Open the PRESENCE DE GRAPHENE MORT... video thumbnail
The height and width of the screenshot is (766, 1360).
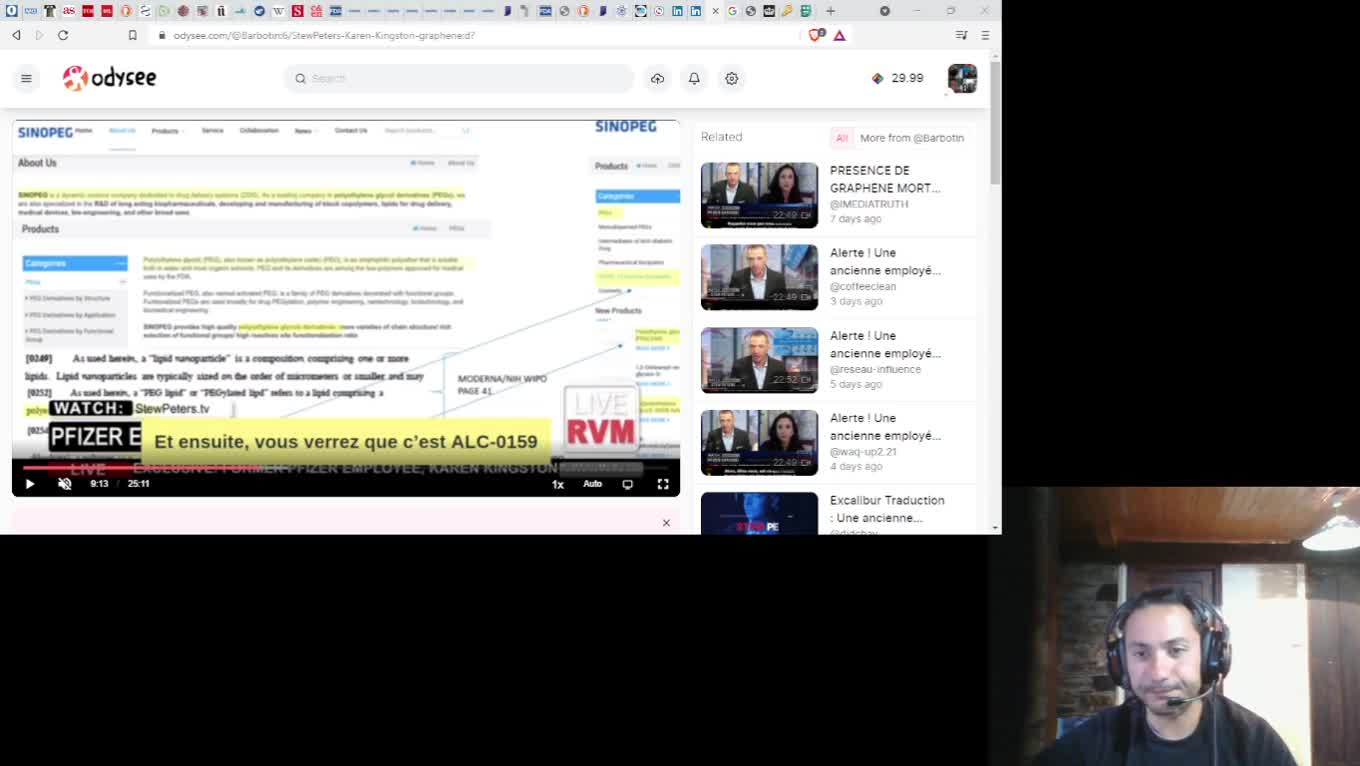[x=759, y=195]
